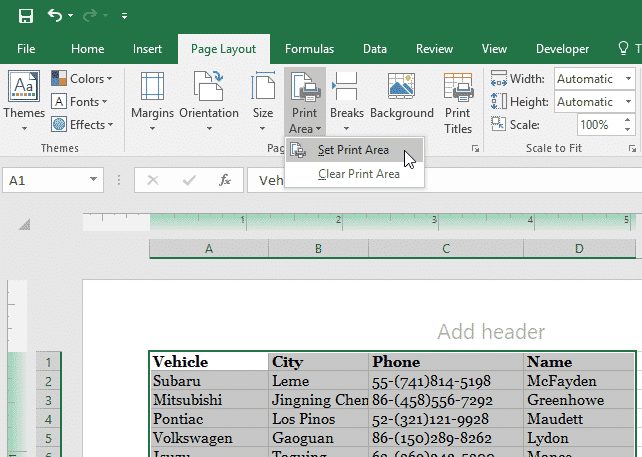Increase Scale with up spinner arrow
642x457 pixels.
628,120
